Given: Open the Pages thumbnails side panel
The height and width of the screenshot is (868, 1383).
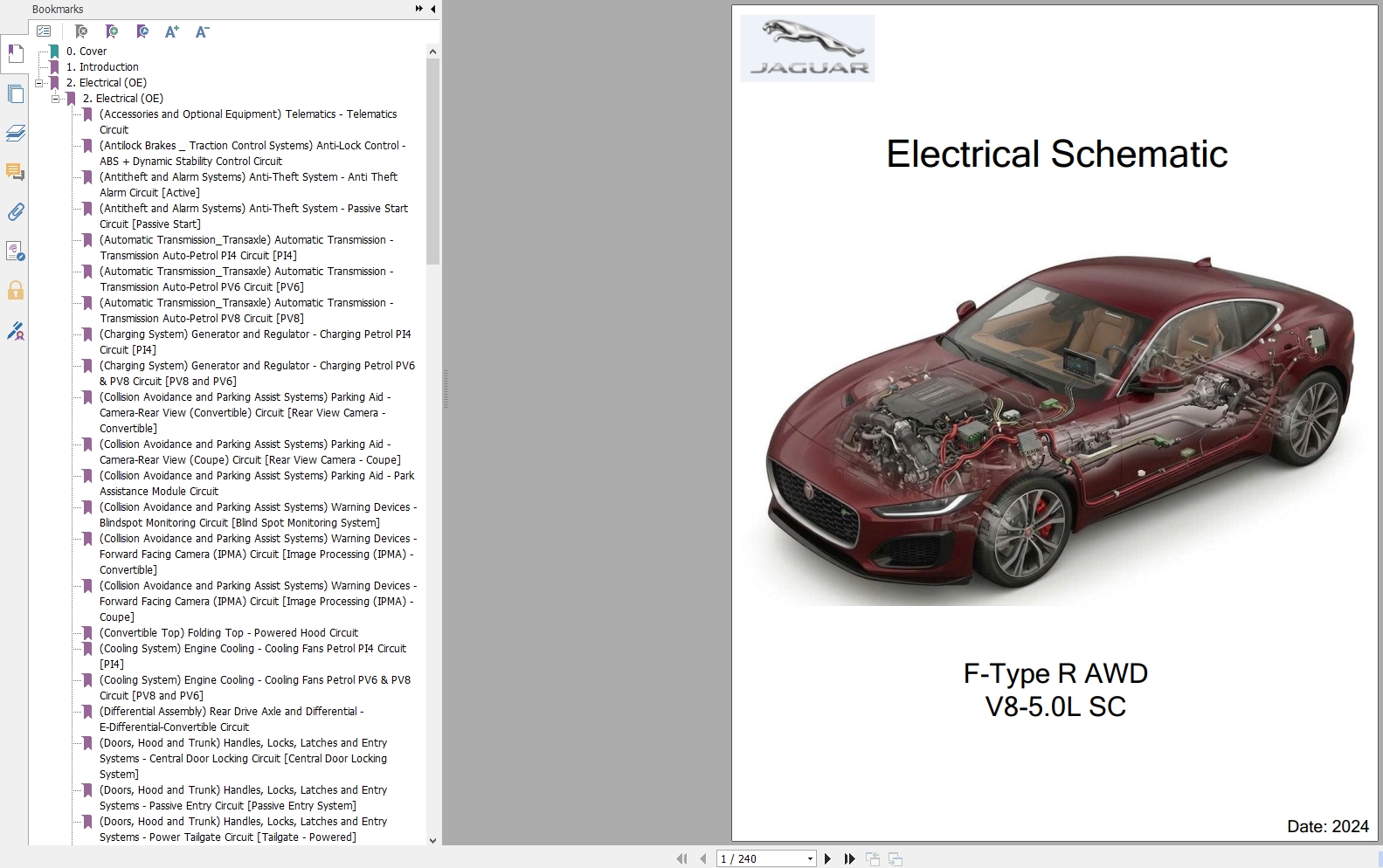Looking at the screenshot, I should [15, 94].
